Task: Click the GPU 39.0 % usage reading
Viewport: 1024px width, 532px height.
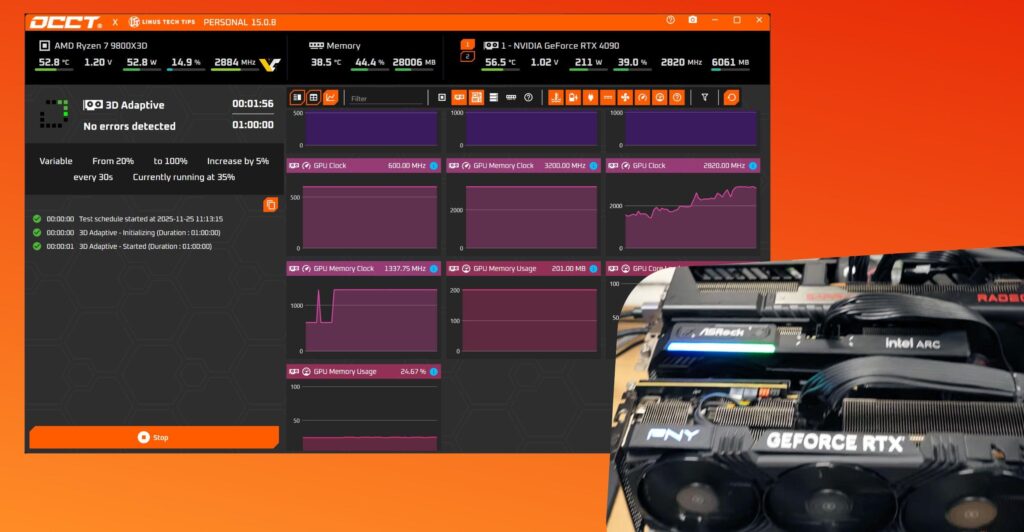Action: pyautogui.click(x=632, y=63)
